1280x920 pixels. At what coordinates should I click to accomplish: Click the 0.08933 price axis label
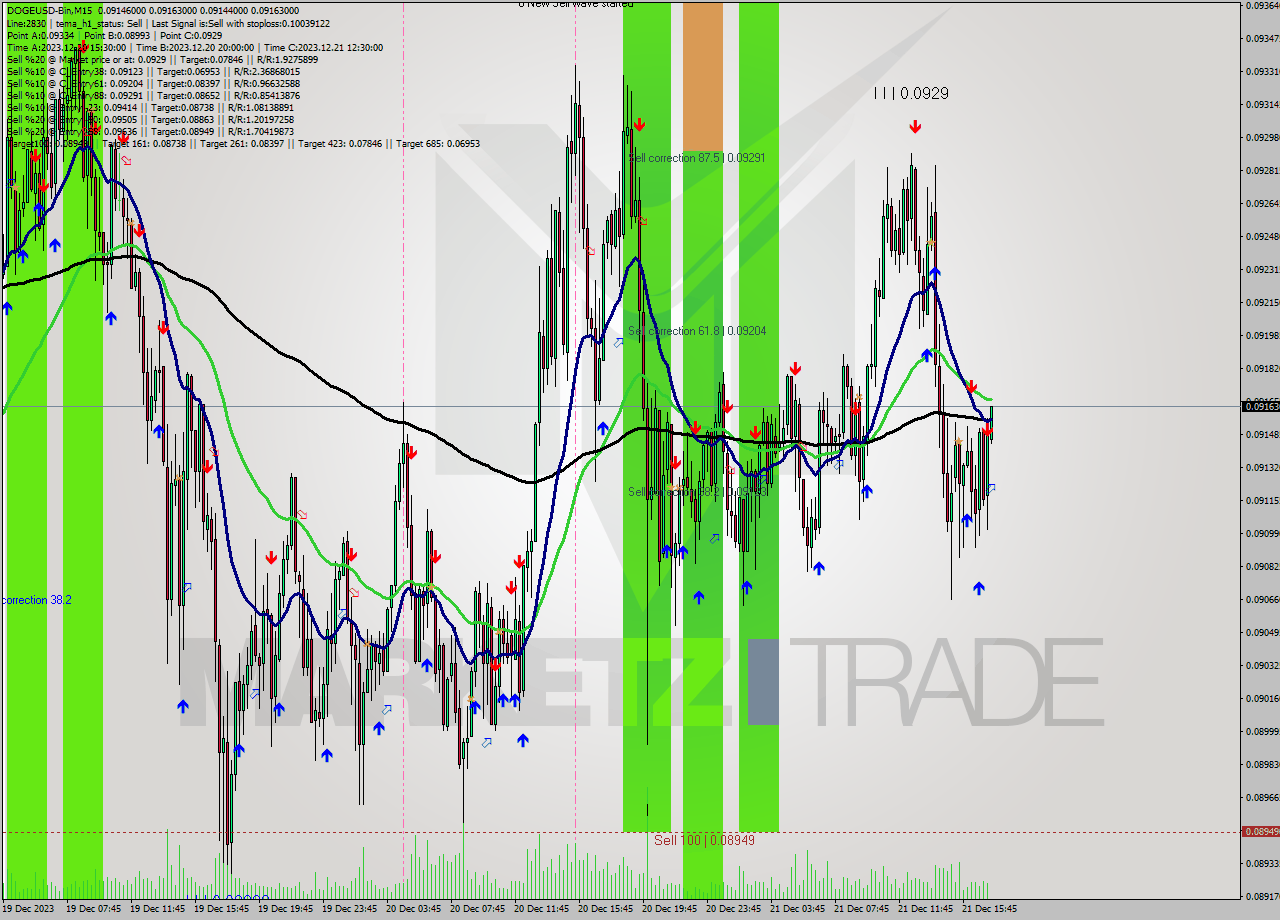[1262, 863]
